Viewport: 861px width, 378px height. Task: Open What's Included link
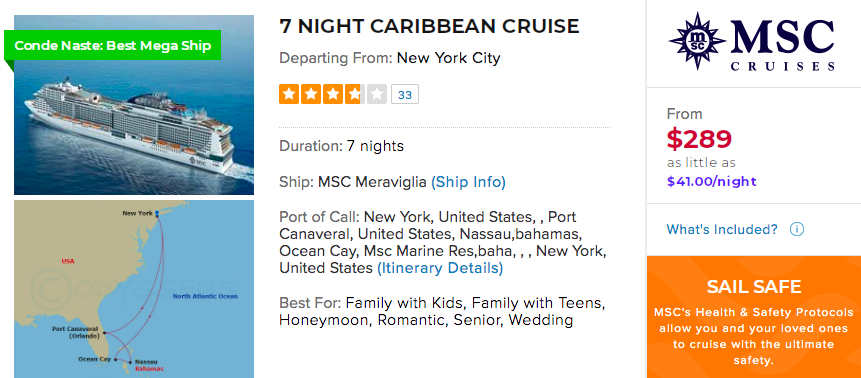(x=722, y=229)
